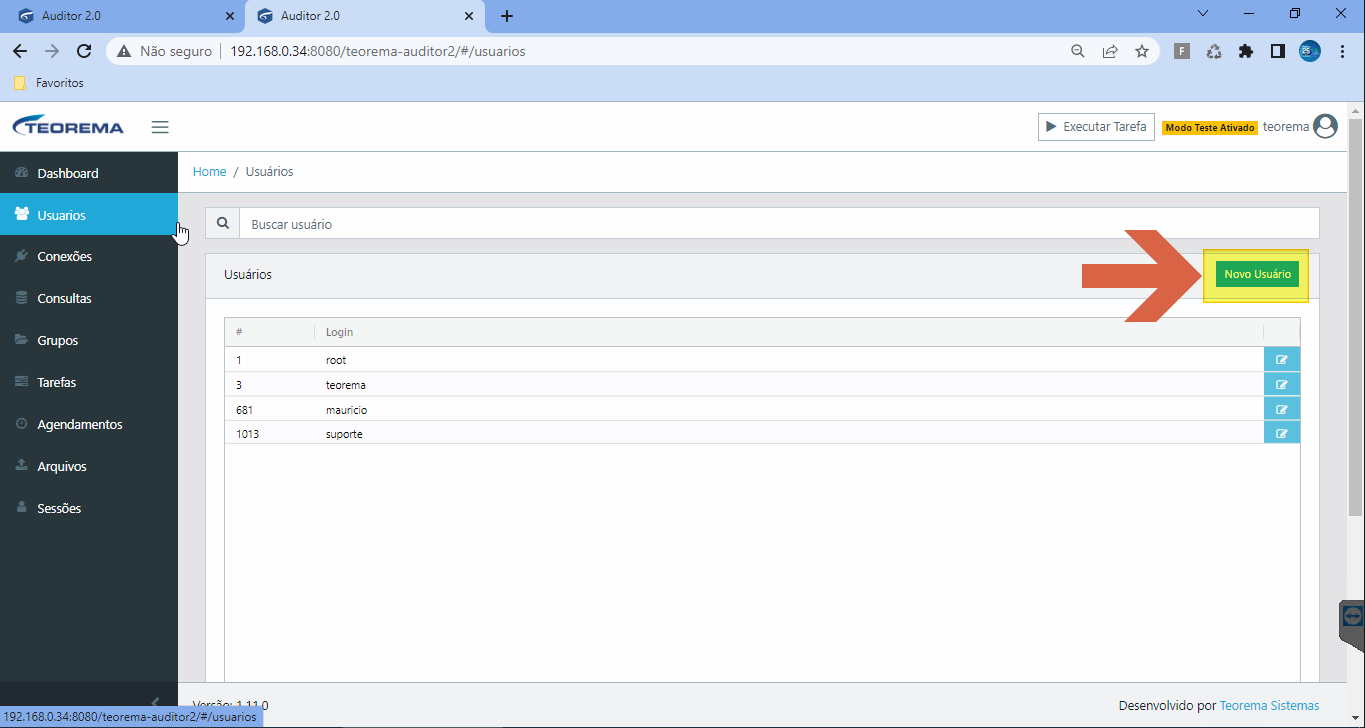Open Sessões in the sidebar
This screenshot has height=728, width=1365.
89,509
